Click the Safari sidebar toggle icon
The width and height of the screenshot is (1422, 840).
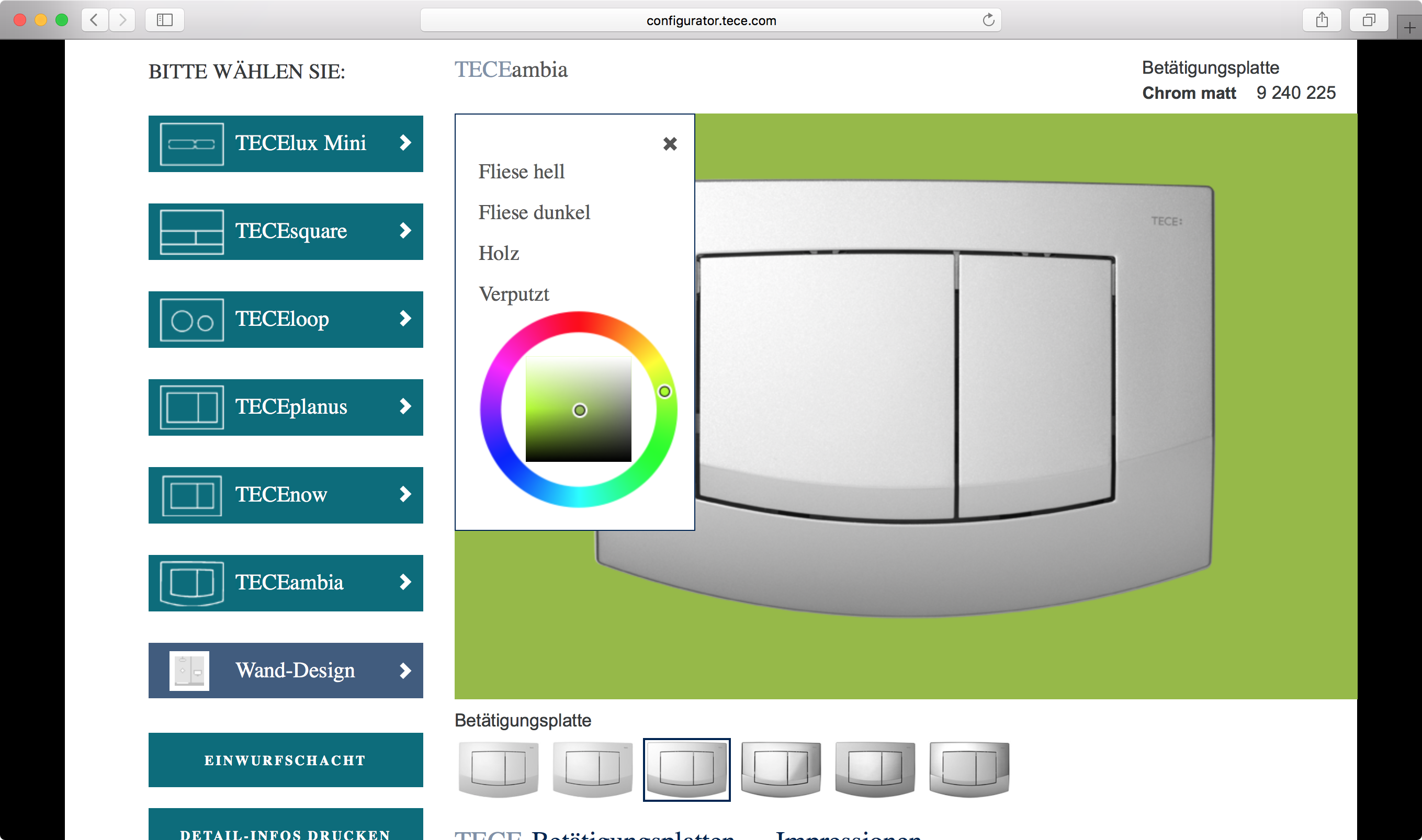165,20
